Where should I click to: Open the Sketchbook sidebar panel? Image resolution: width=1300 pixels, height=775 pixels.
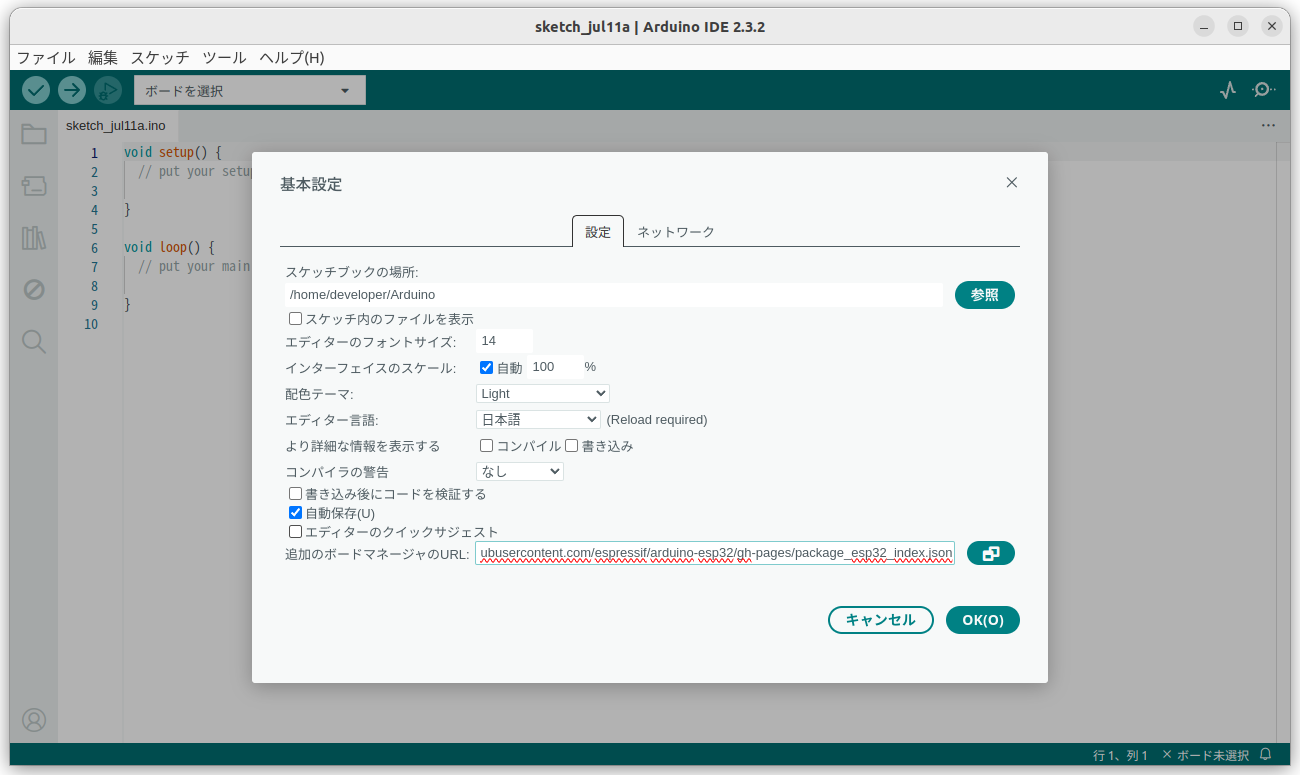[x=33, y=134]
